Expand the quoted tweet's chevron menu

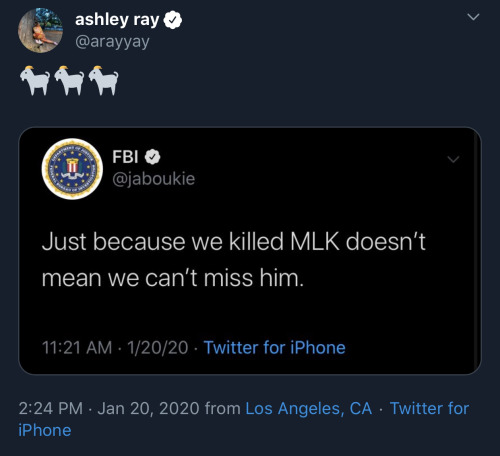[453, 159]
